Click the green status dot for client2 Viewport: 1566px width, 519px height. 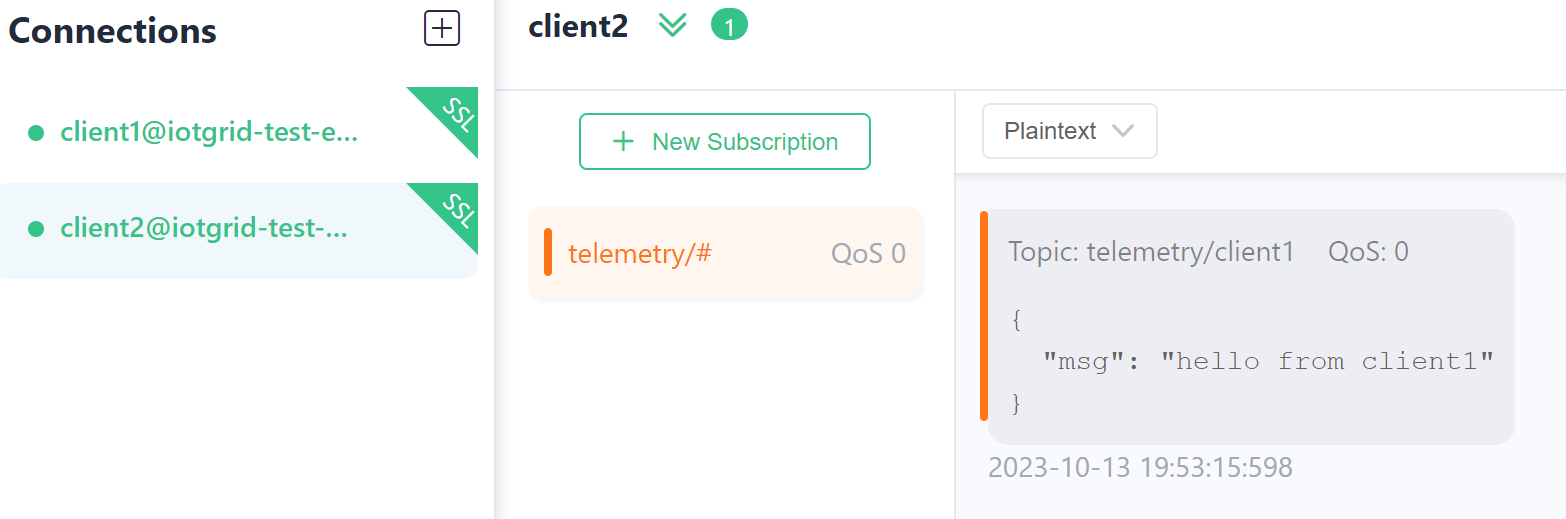point(36,229)
